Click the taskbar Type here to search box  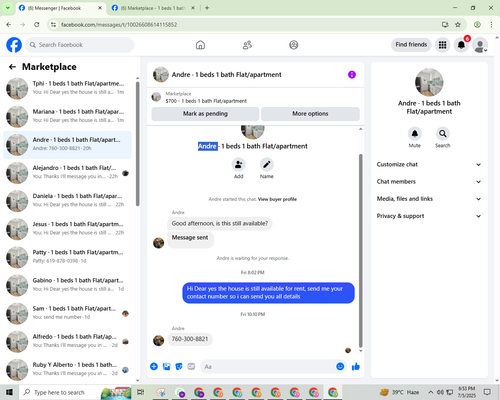76,392
